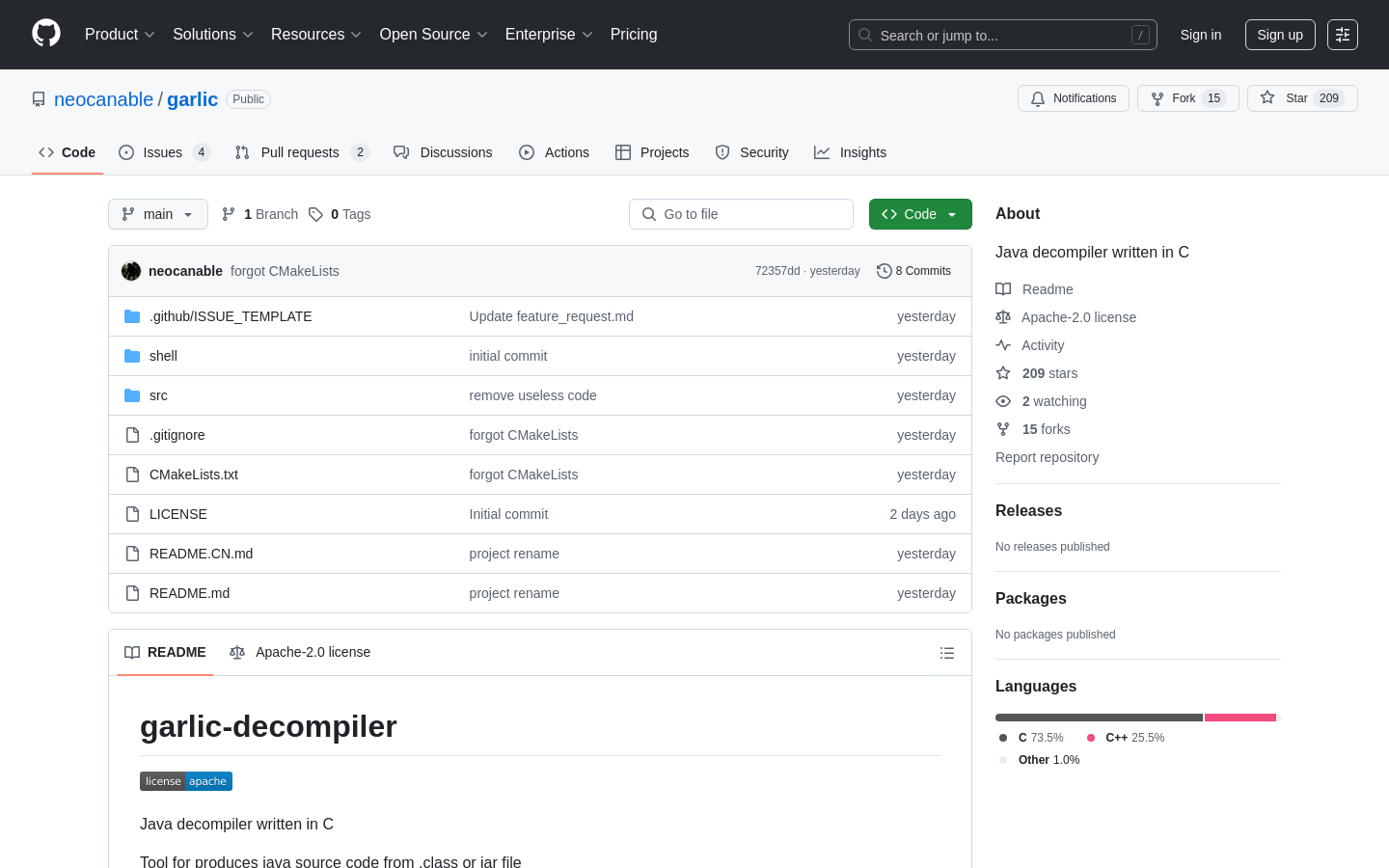Screen dimensions: 1389x868
Task: Open the Actions tab
Action: point(554,152)
